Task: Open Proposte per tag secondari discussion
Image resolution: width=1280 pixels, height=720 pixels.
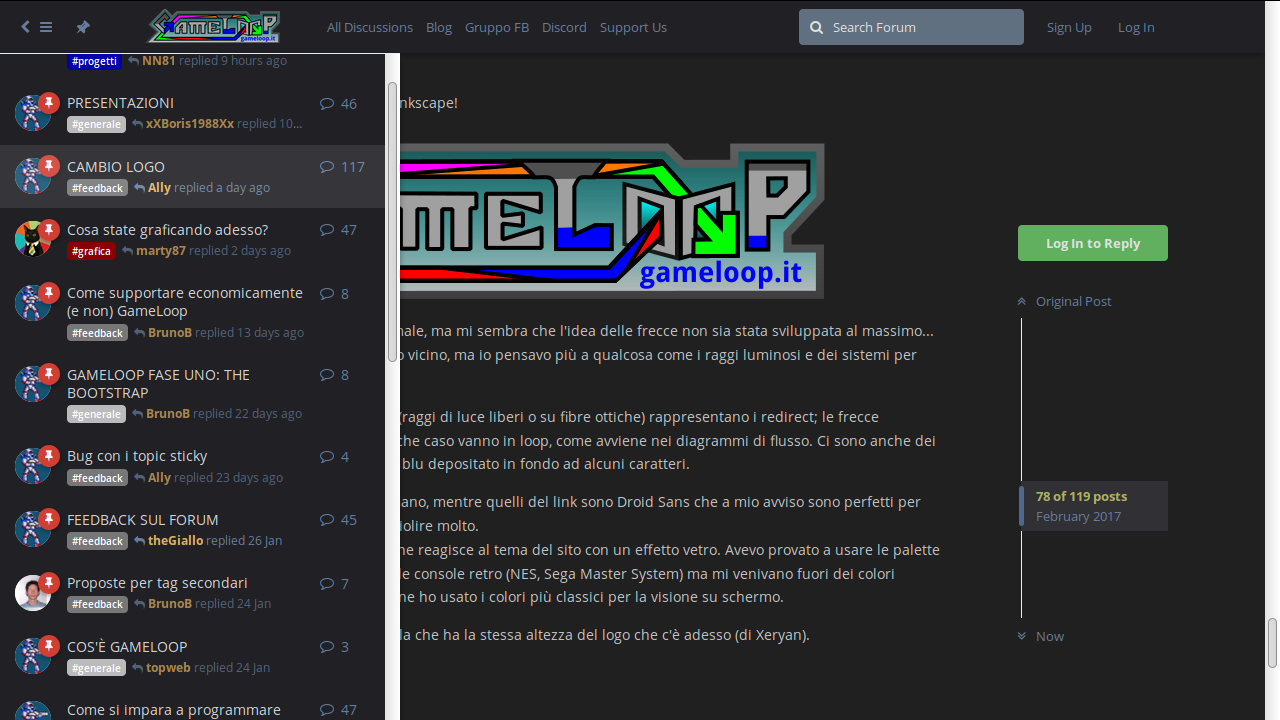Action: 157,583
